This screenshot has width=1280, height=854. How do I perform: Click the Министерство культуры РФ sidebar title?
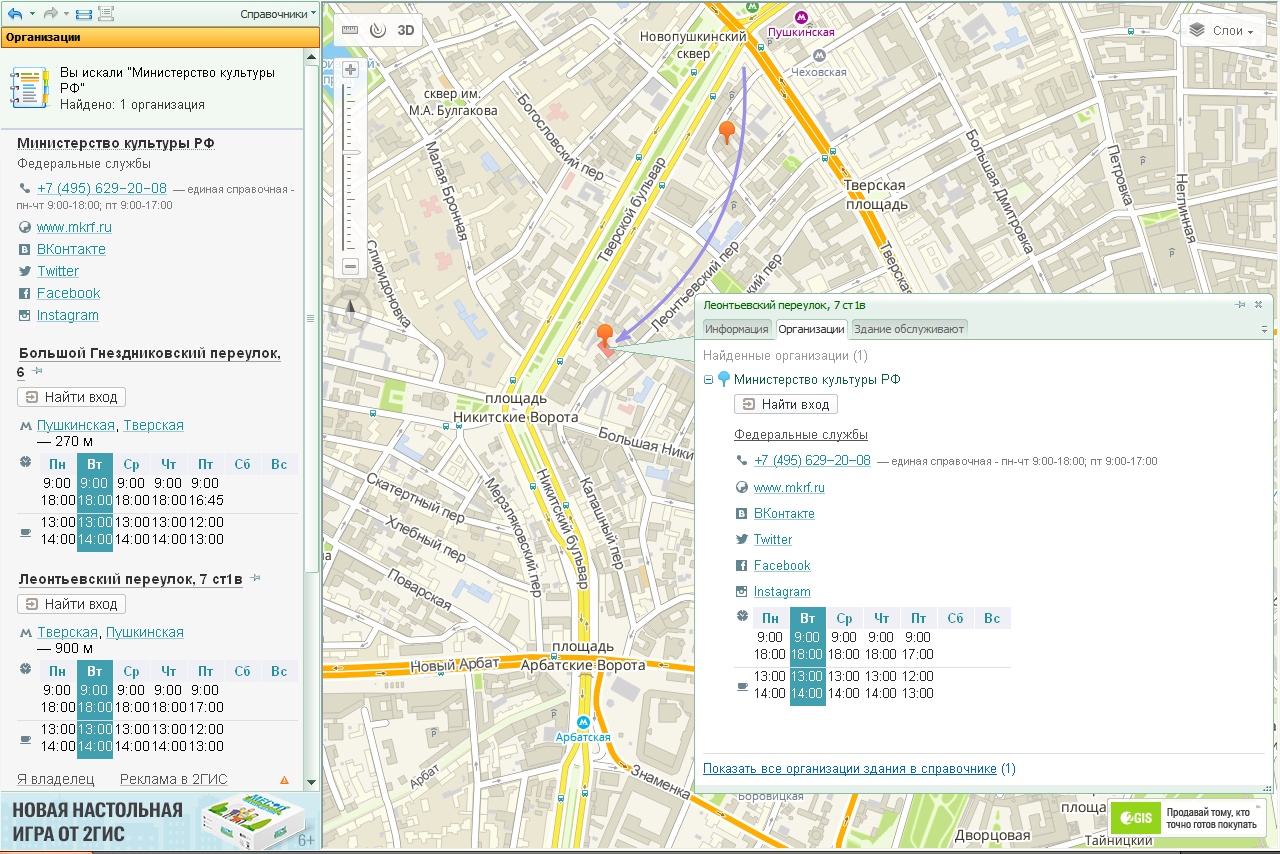pos(116,143)
